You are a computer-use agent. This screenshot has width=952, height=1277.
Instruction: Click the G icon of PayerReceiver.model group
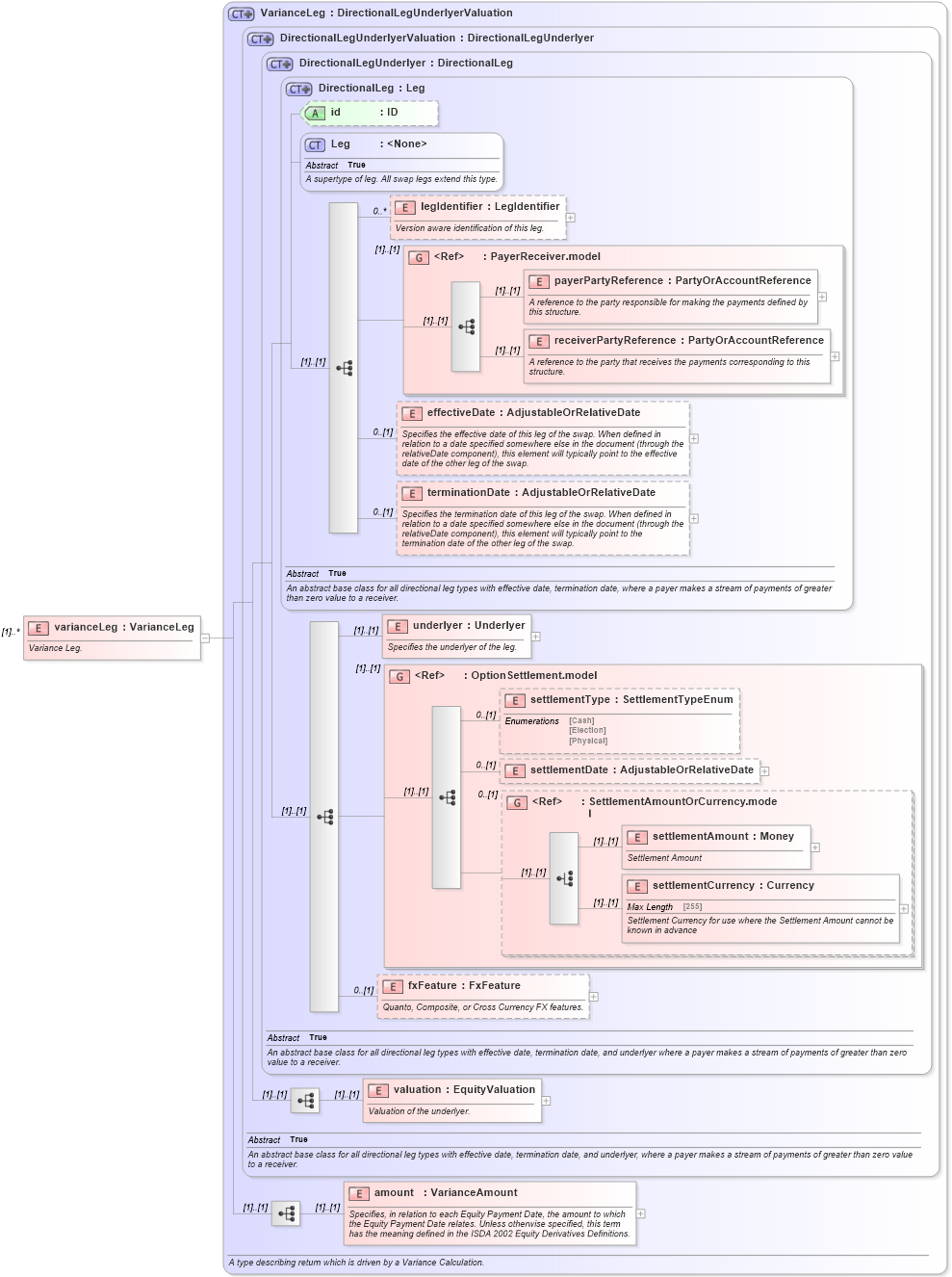pos(419,257)
